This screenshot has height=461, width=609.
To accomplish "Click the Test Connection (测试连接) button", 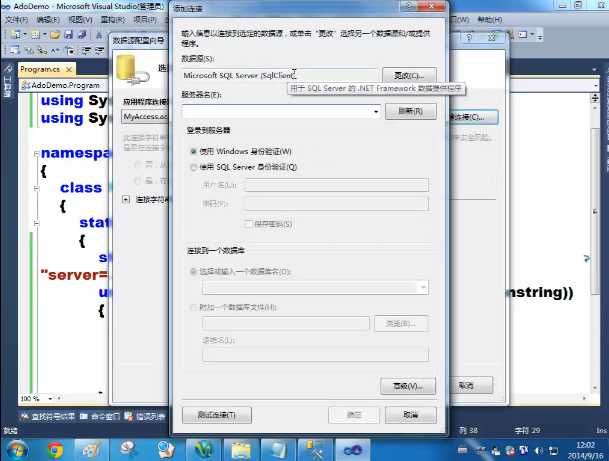I will (217, 415).
